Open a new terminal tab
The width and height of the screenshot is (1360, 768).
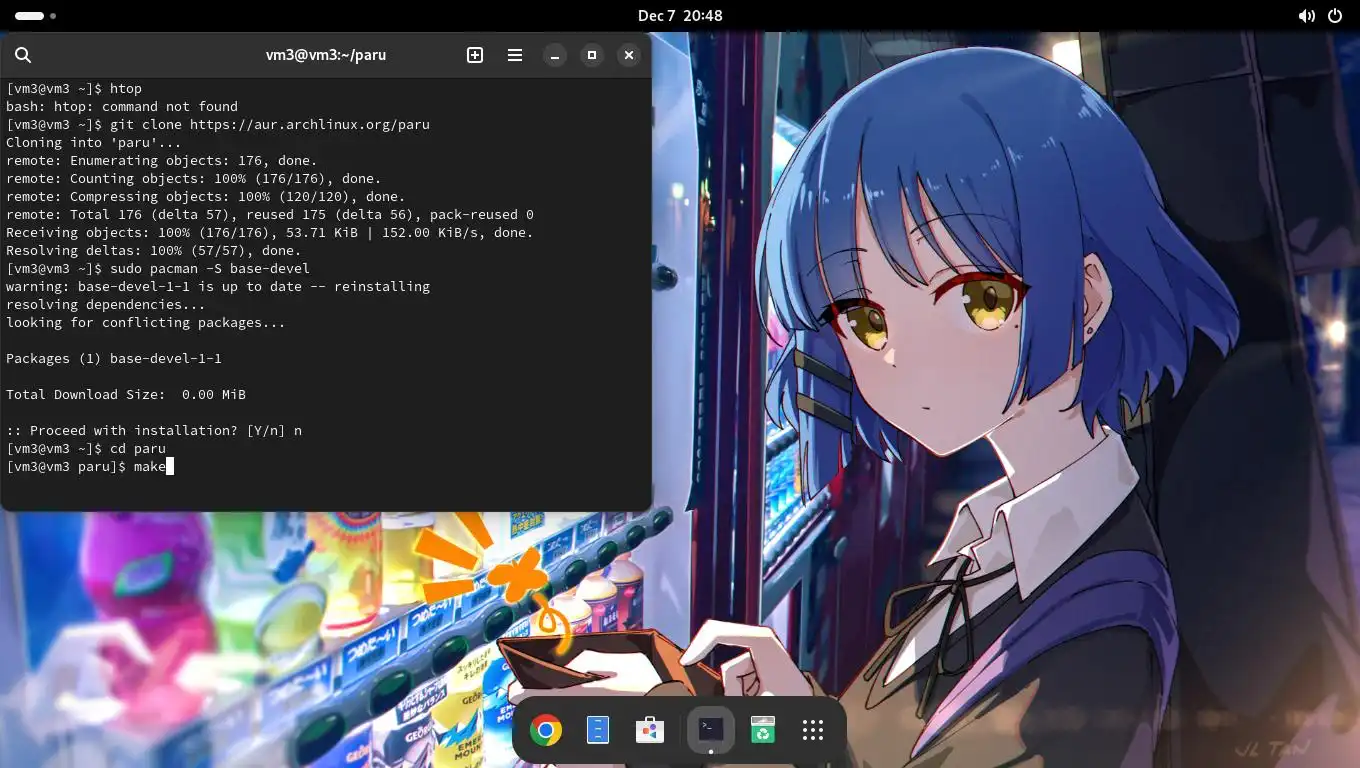click(475, 55)
